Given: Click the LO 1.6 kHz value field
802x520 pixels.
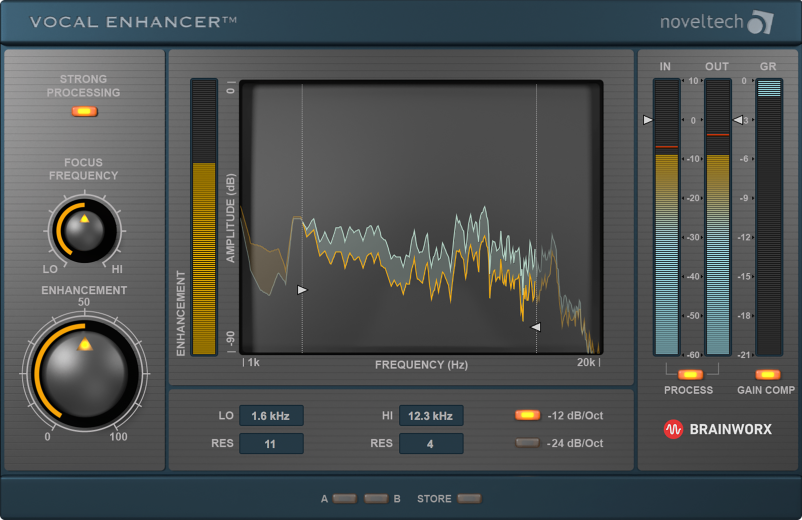Looking at the screenshot, I should [x=271, y=416].
